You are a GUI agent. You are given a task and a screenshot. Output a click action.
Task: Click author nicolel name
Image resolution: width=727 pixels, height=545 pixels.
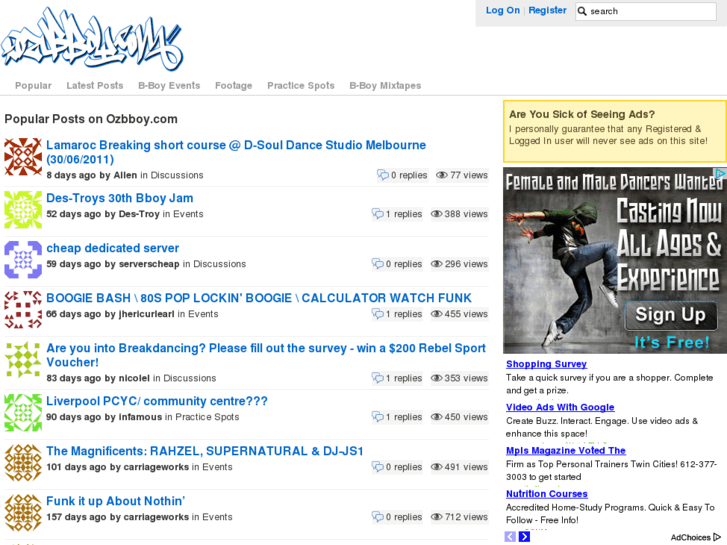134,378
